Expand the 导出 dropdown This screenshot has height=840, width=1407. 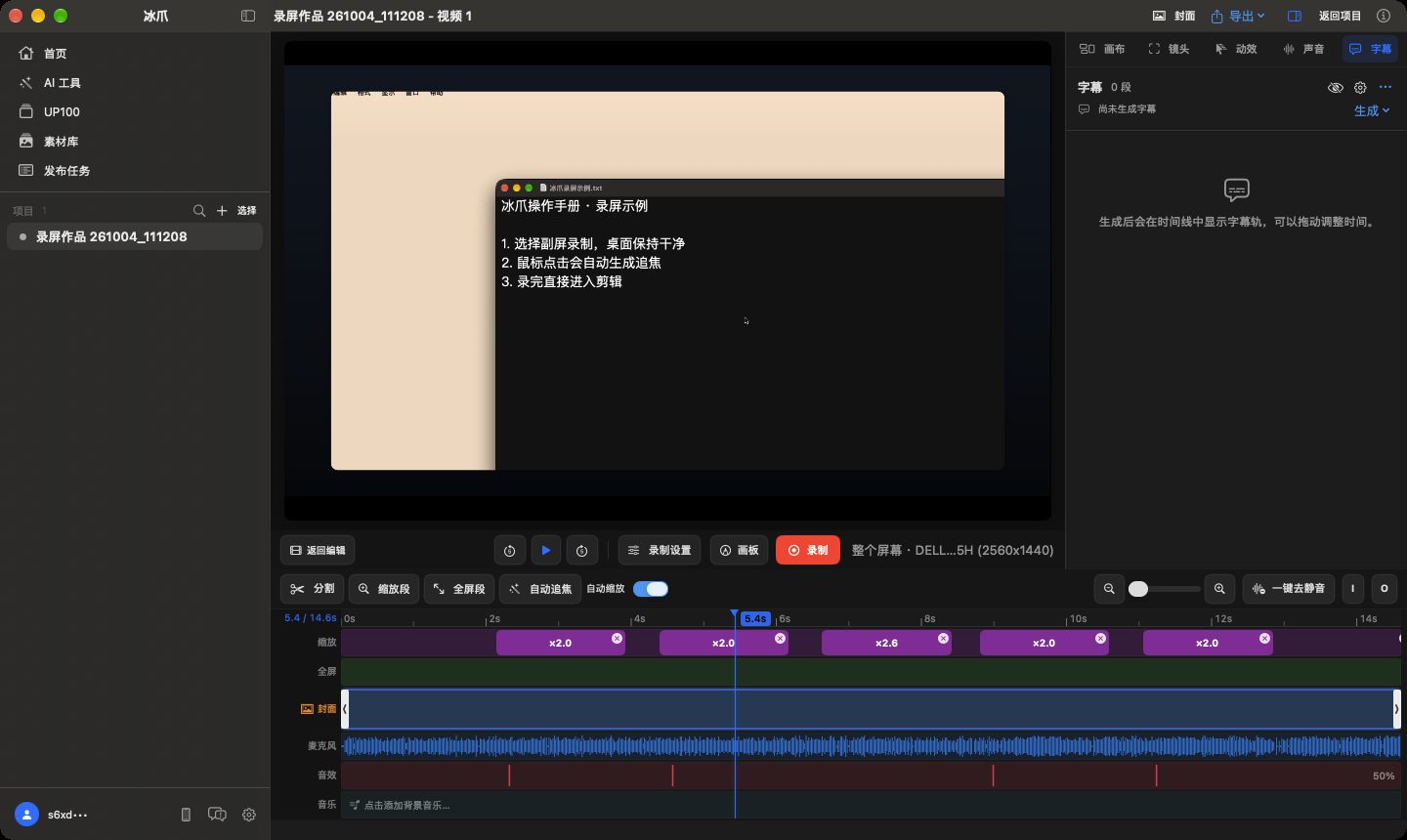click(x=1238, y=16)
